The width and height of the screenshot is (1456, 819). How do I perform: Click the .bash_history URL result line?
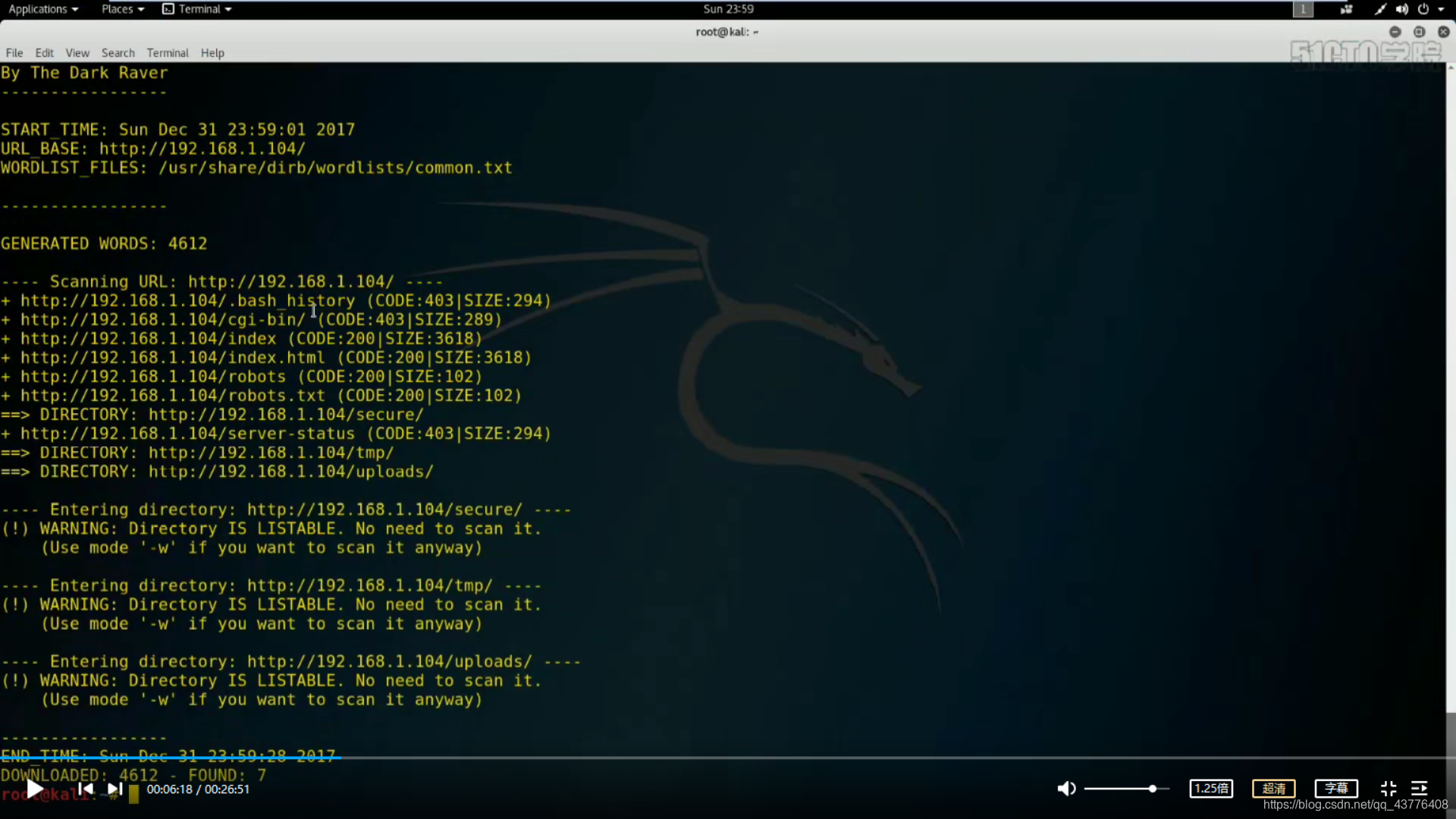276,301
